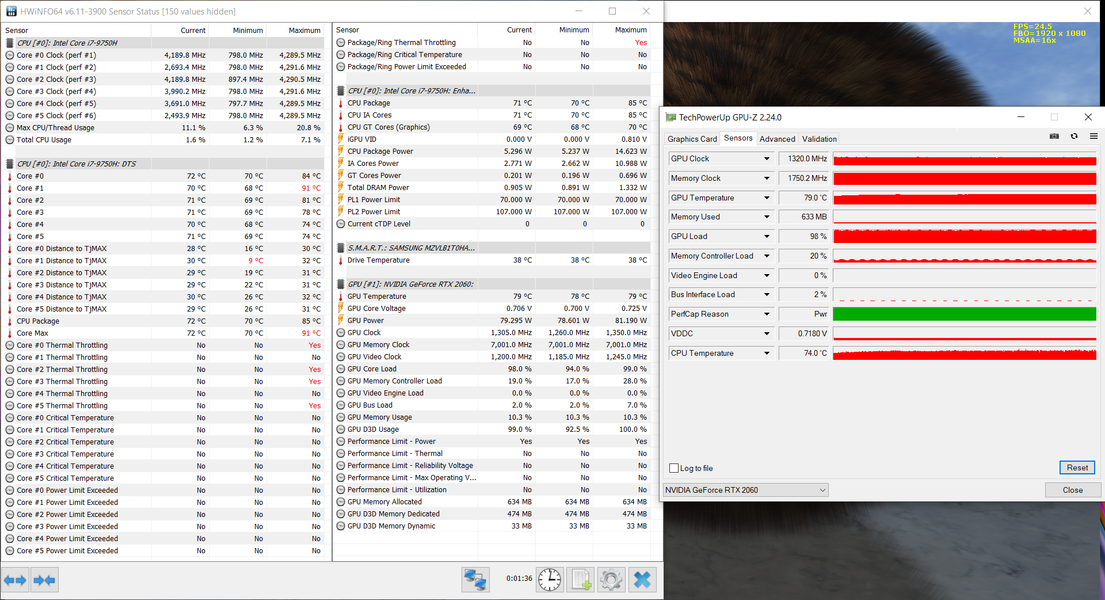Click the HWiNFO64 title bar app icon
This screenshot has height=600, width=1105.
click(11, 11)
